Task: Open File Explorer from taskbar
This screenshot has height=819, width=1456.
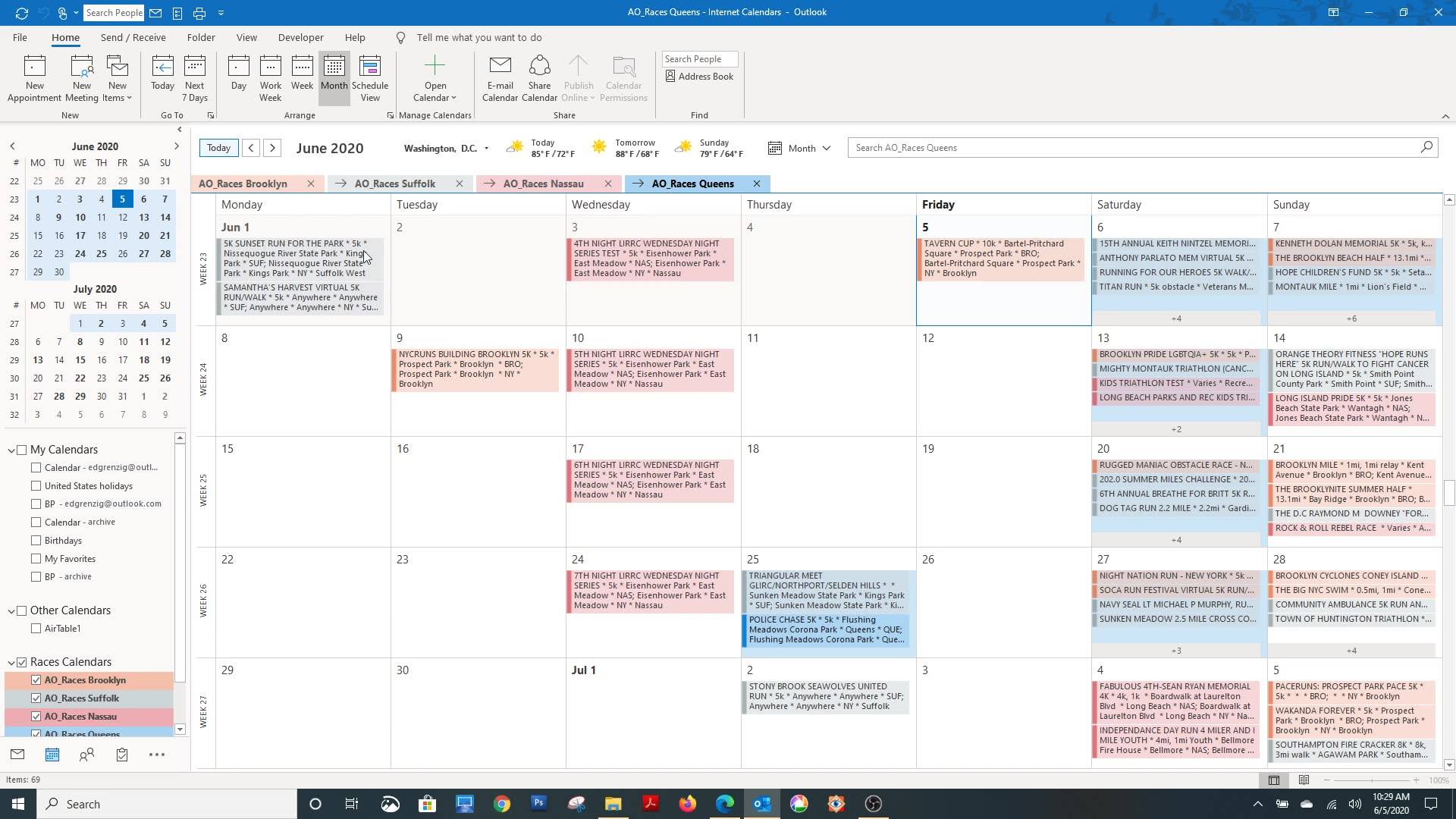Action: pos(613,804)
